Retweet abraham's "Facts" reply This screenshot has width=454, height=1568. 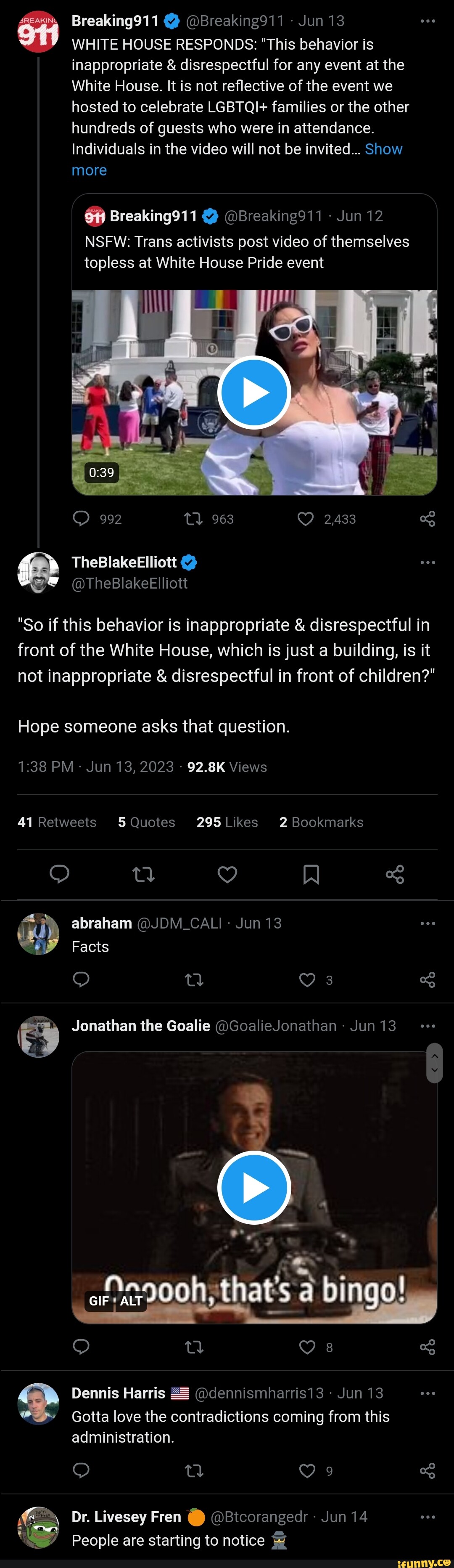tap(193, 979)
